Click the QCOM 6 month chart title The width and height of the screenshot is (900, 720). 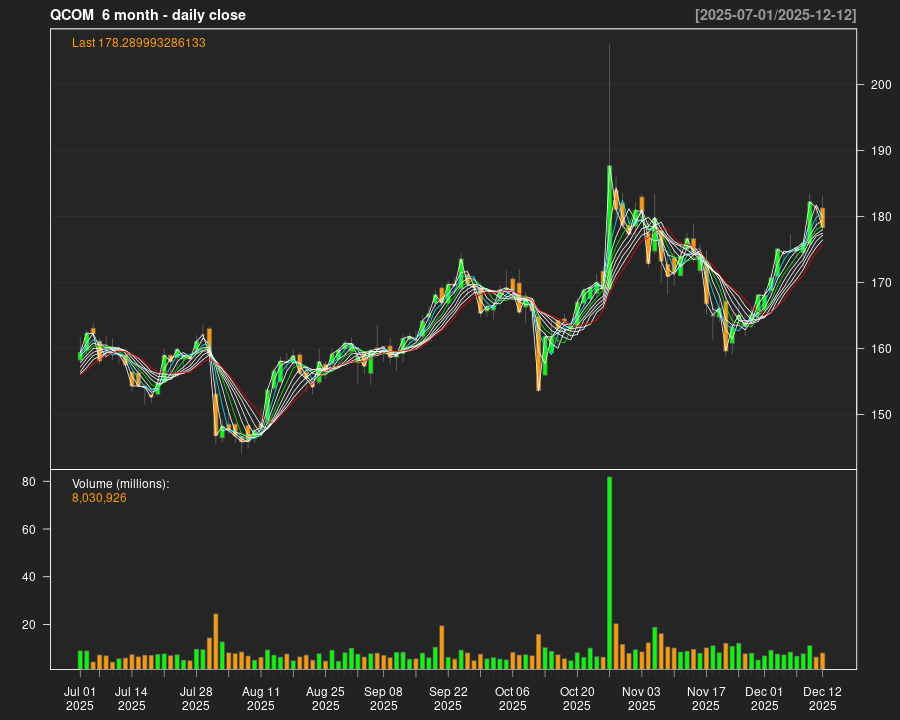148,15
